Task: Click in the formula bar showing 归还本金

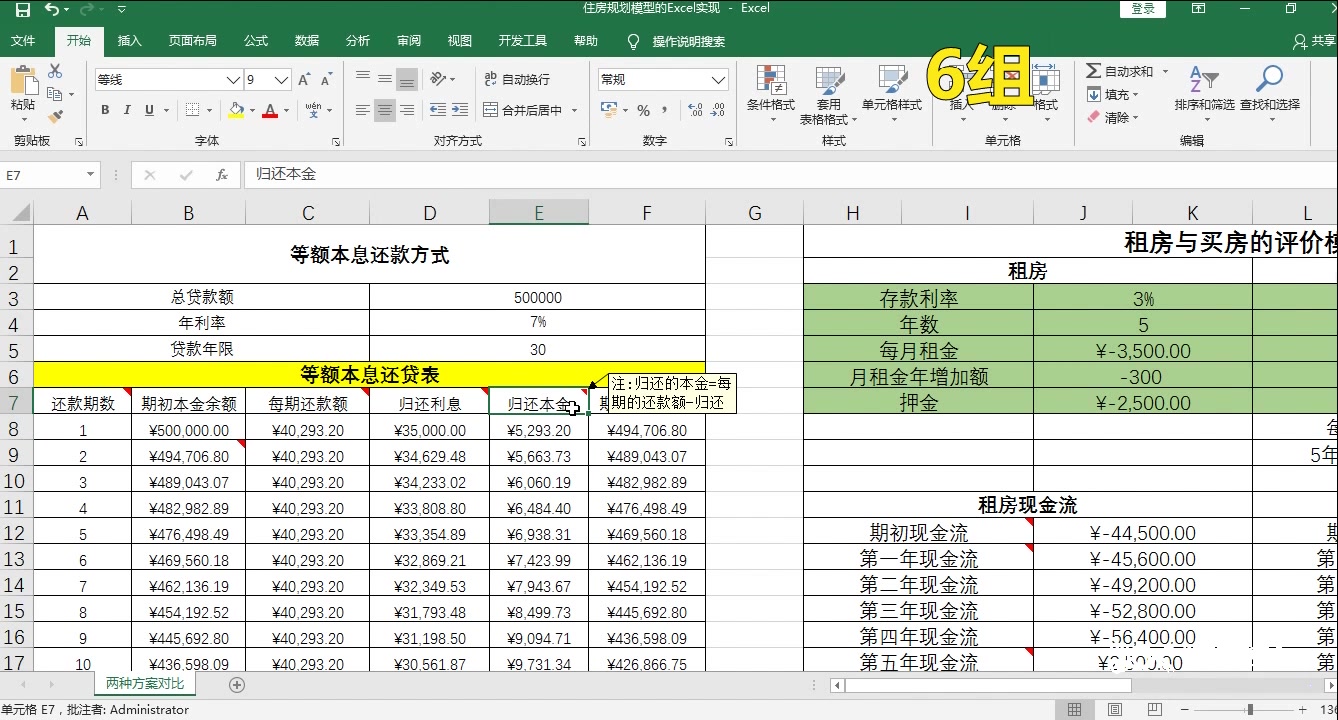Action: coord(790,174)
